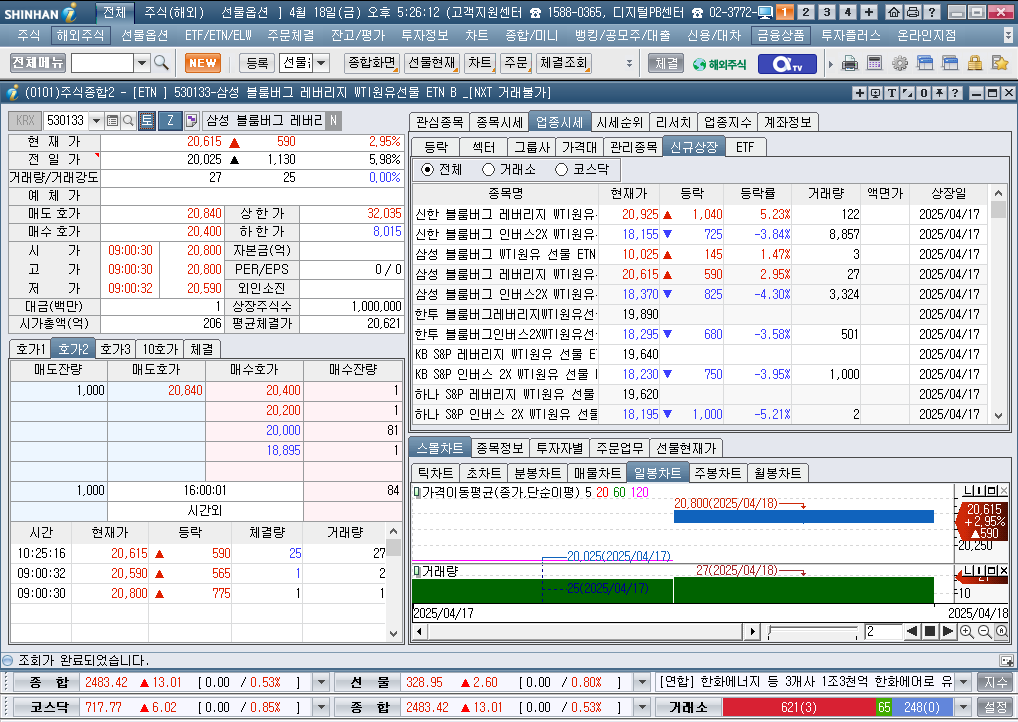Click the red 621(3) advancing segment of market bar

pos(799,707)
